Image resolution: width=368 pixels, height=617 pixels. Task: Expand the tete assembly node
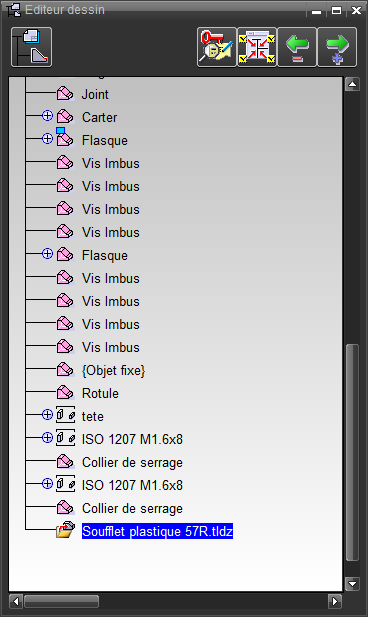point(47,415)
